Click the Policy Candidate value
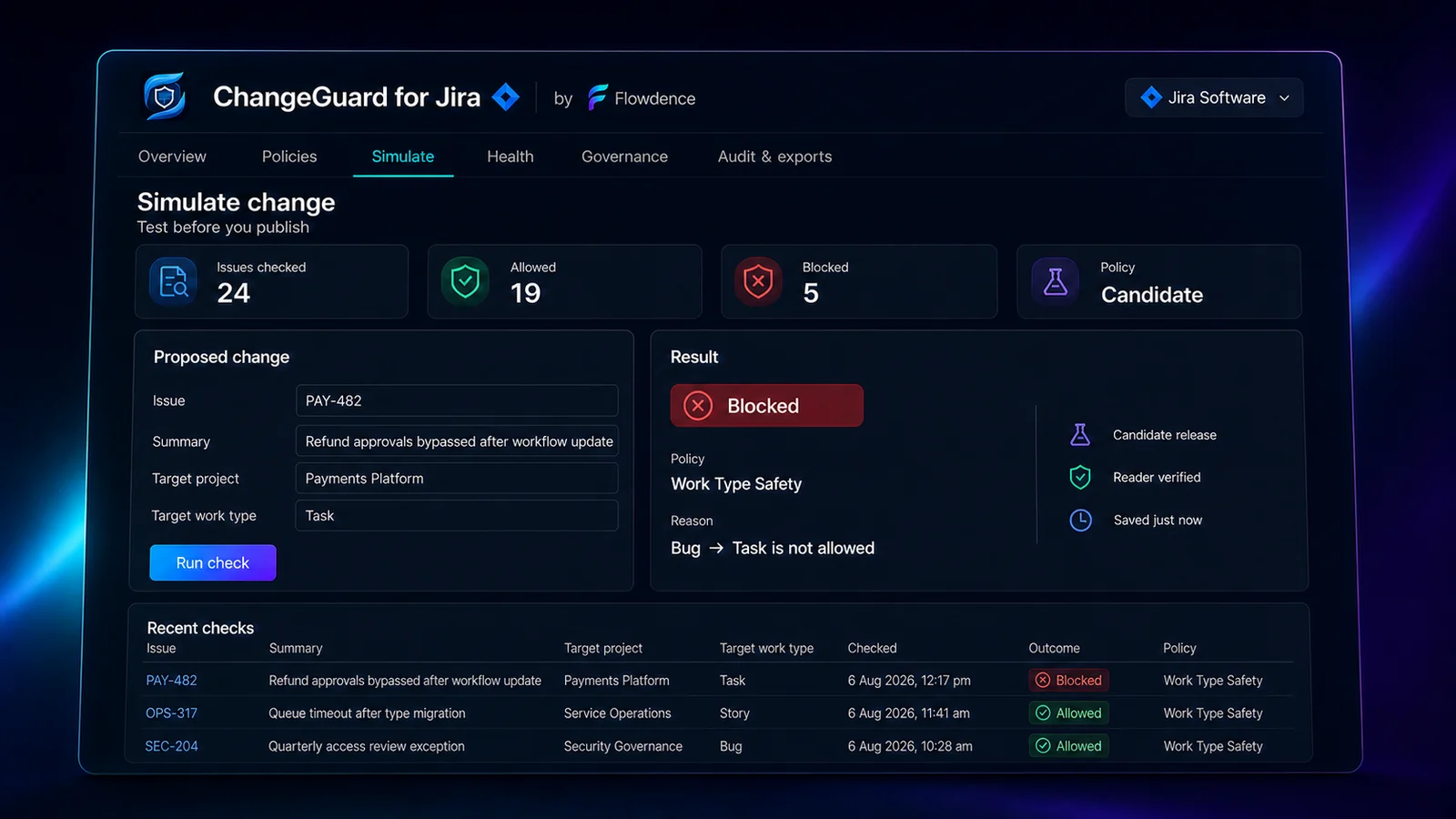The height and width of the screenshot is (819, 1456). (x=1152, y=295)
